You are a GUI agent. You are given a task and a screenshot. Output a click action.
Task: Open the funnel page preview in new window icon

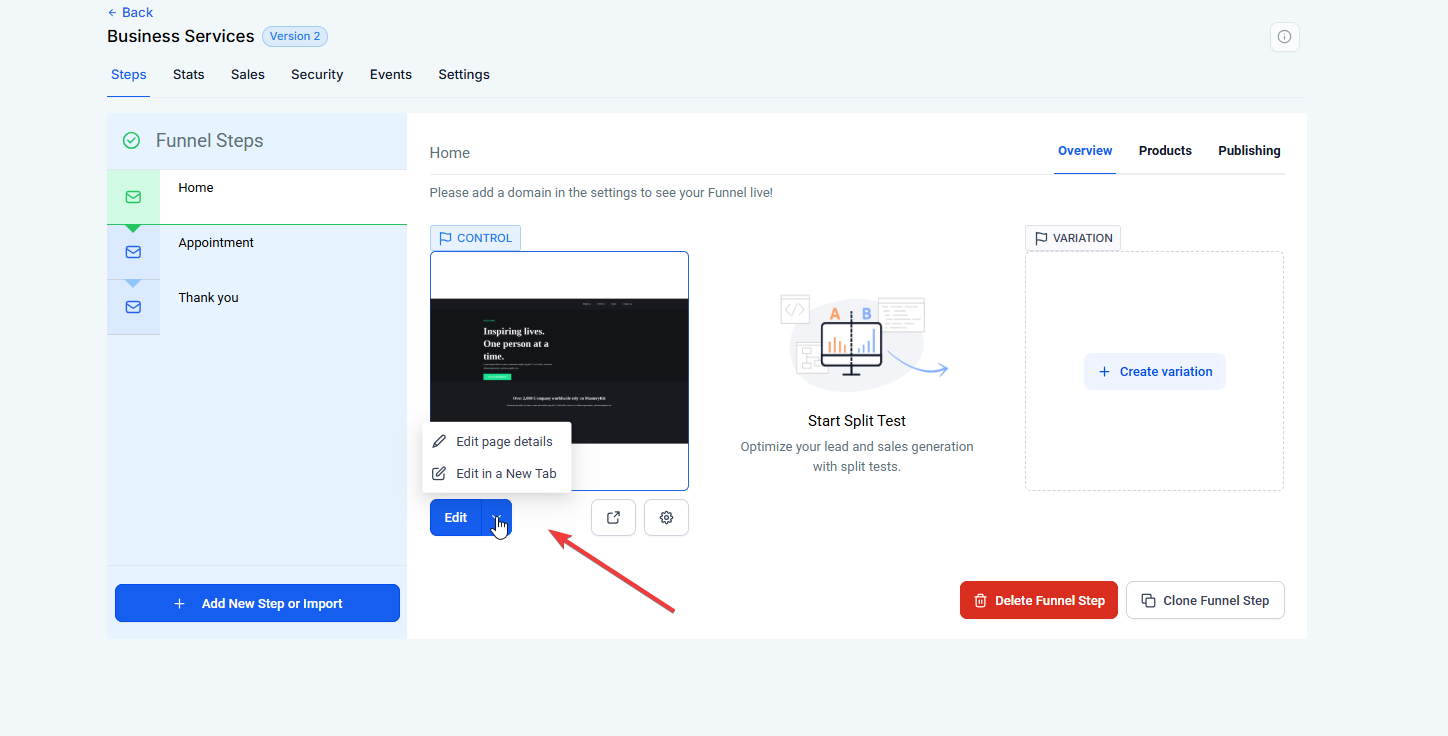tap(613, 518)
